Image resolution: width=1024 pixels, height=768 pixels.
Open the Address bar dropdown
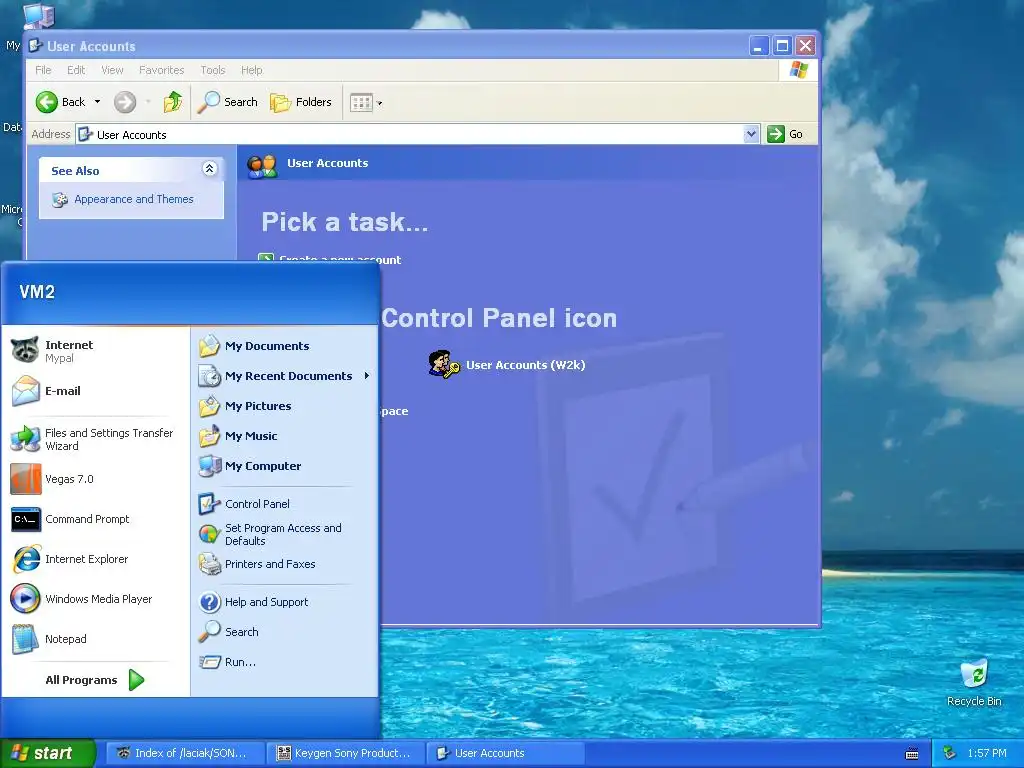(751, 134)
